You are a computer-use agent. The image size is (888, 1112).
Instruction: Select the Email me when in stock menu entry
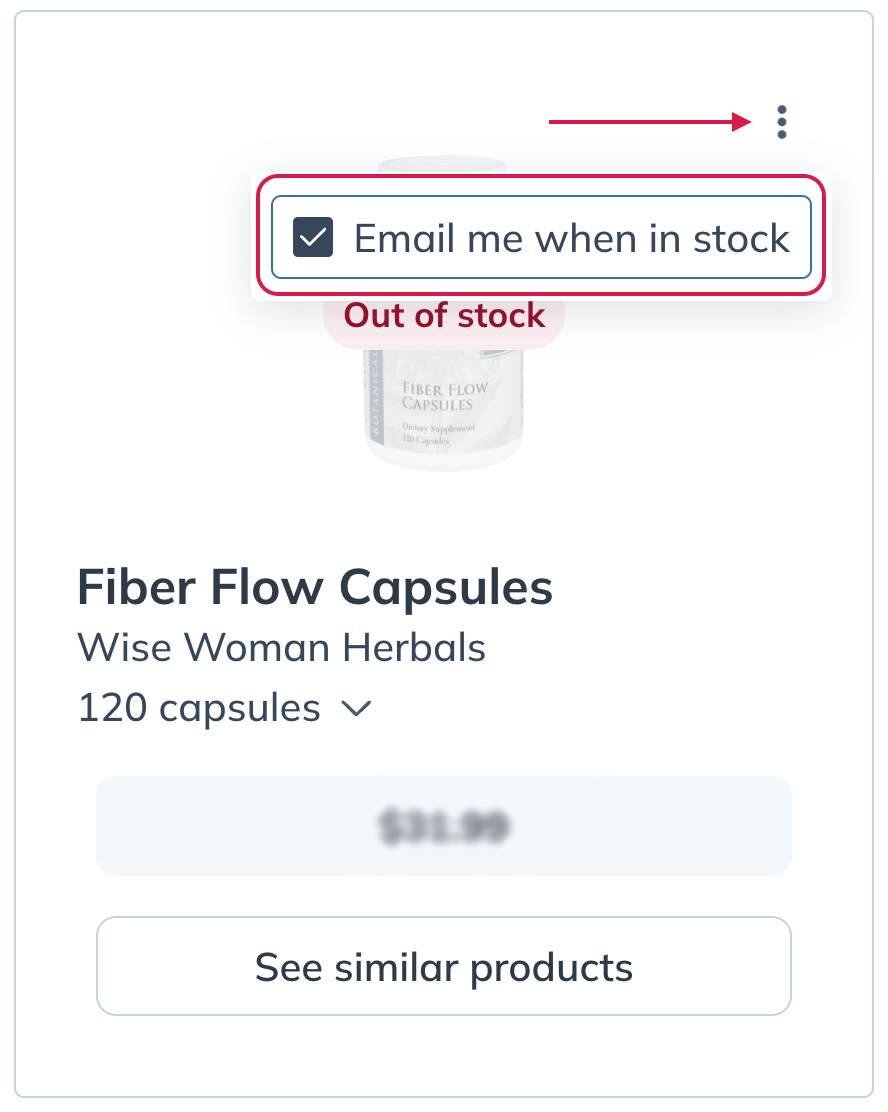tap(540, 238)
